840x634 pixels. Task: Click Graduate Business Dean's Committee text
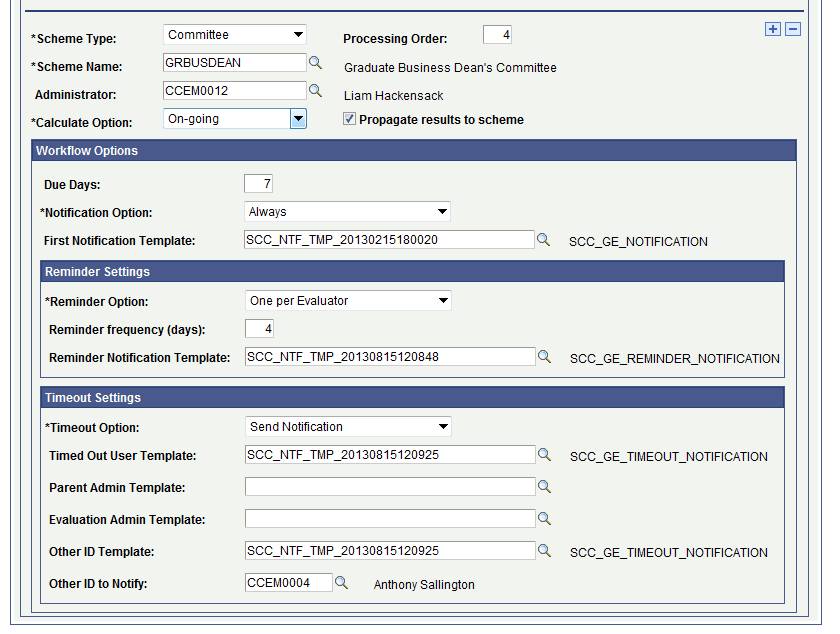point(450,68)
